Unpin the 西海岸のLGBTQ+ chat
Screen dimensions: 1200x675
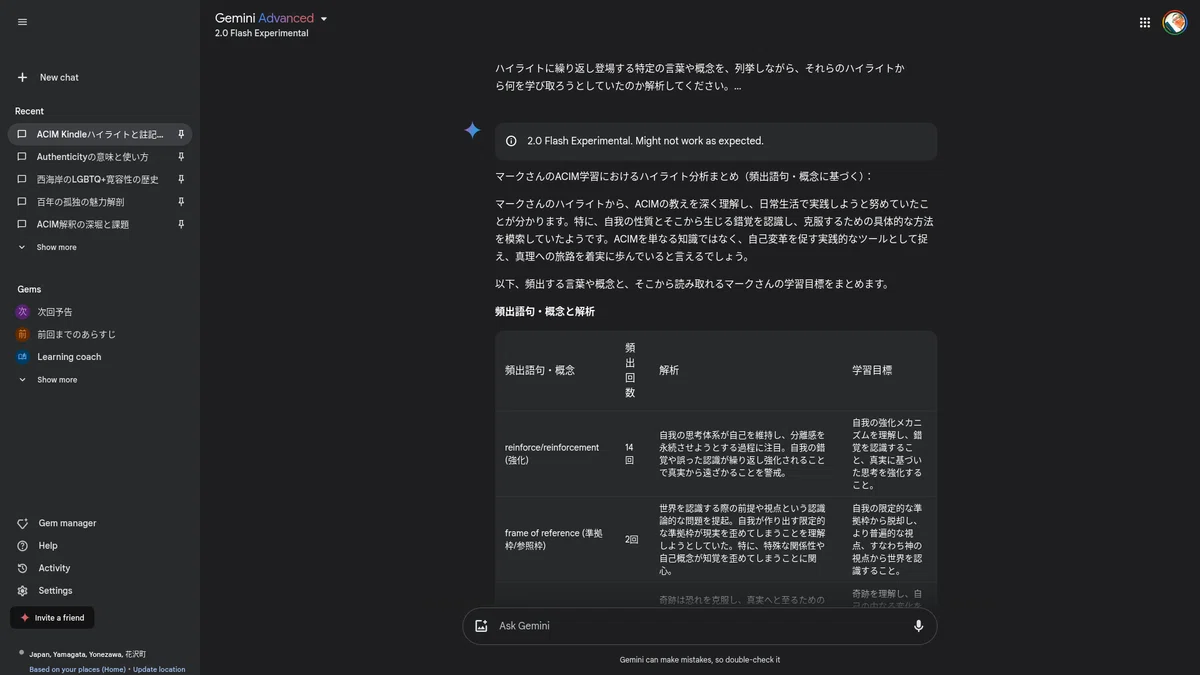coord(181,179)
